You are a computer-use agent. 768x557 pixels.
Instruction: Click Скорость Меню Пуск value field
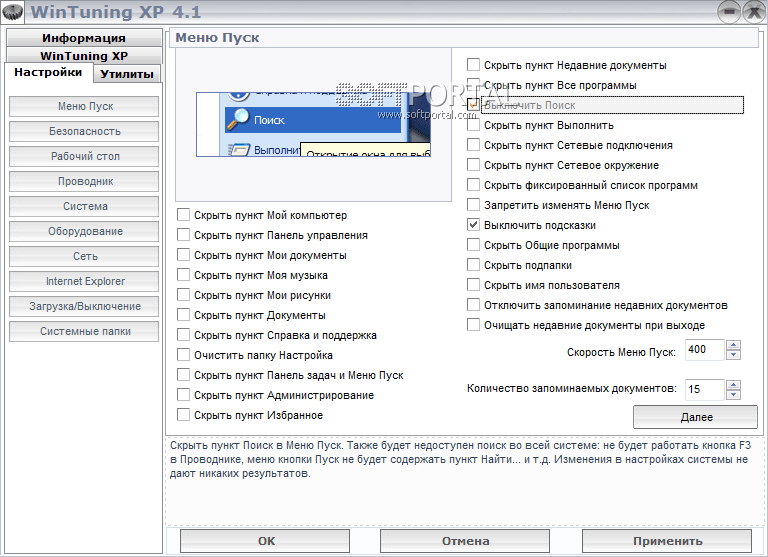(705, 350)
